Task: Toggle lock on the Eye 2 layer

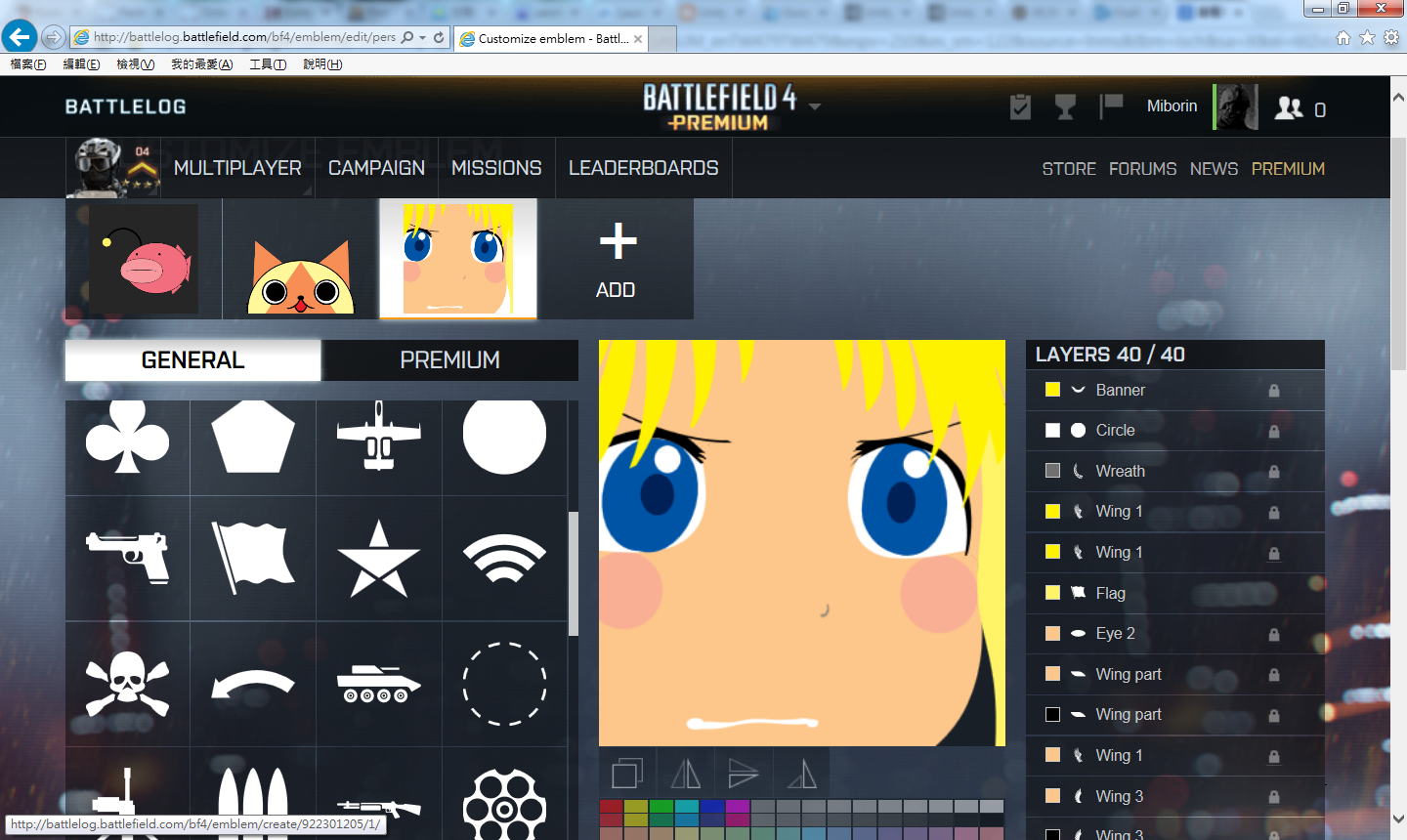Action: click(x=1274, y=635)
